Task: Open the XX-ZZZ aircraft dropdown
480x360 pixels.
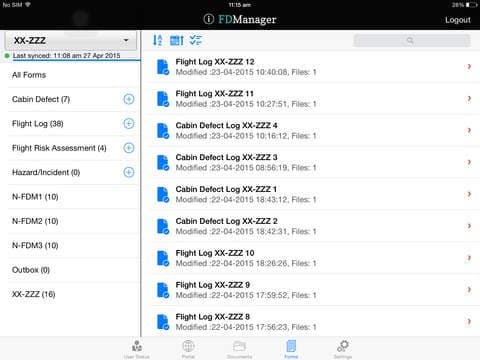Action: click(71, 41)
